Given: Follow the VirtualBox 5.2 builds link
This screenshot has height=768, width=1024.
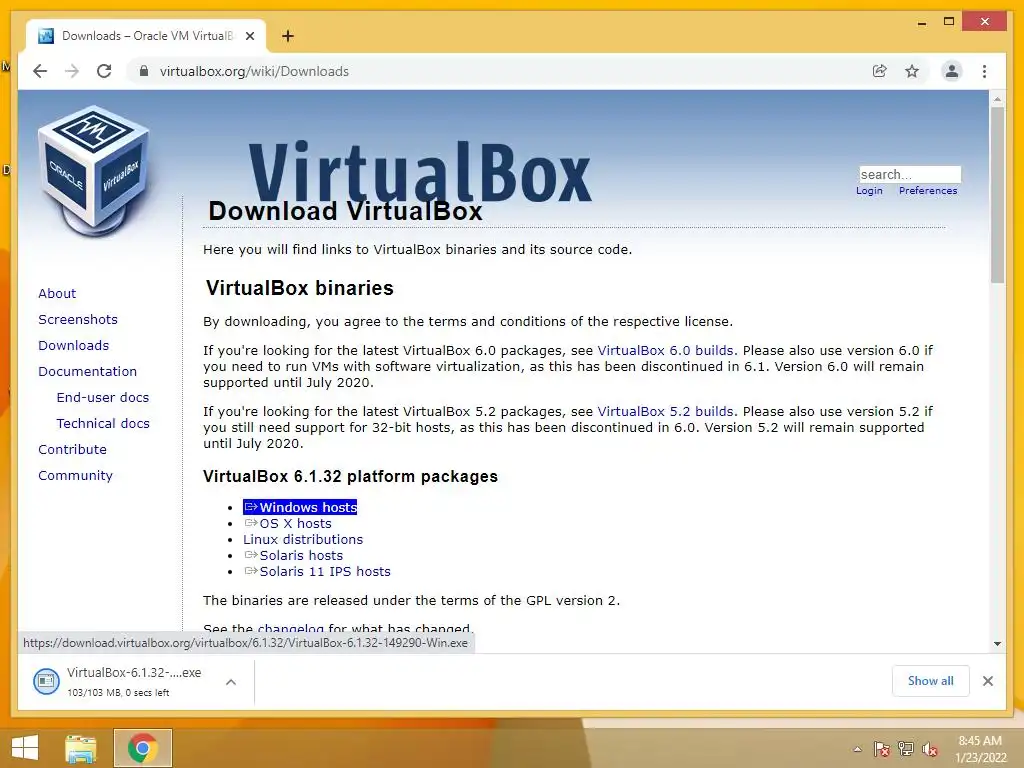Looking at the screenshot, I should 665,412.
